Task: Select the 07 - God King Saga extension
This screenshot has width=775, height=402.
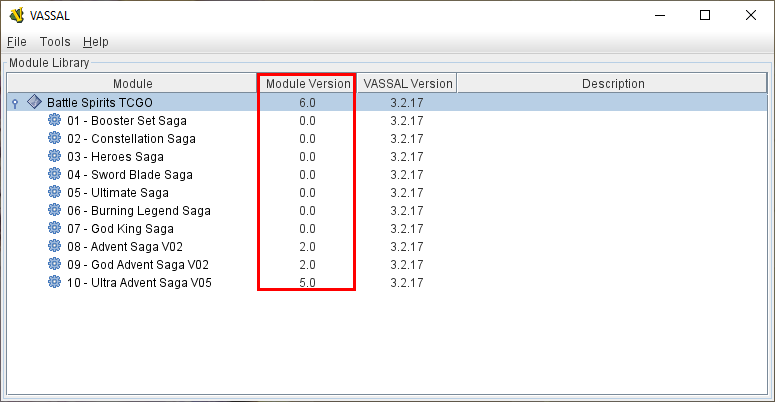Action: [121, 228]
